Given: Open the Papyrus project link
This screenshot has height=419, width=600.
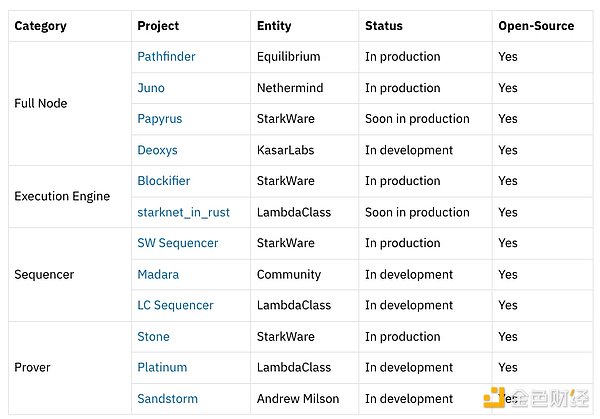Looking at the screenshot, I should tap(160, 119).
